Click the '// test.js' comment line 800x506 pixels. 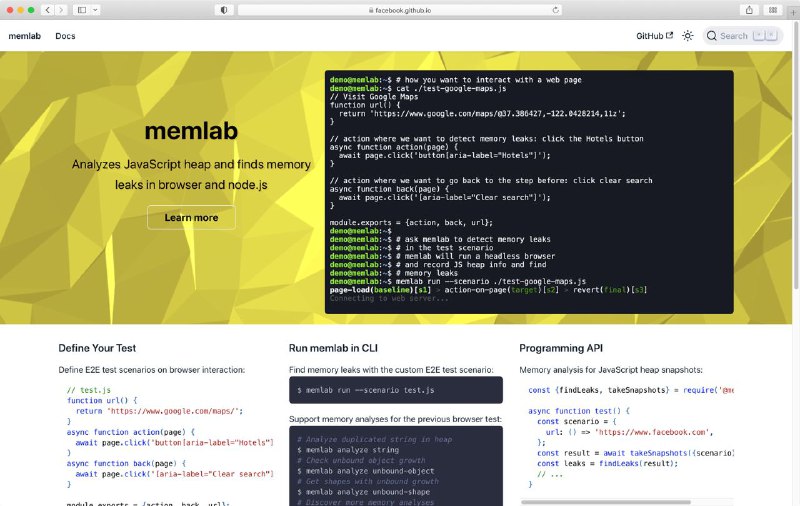[89, 390]
